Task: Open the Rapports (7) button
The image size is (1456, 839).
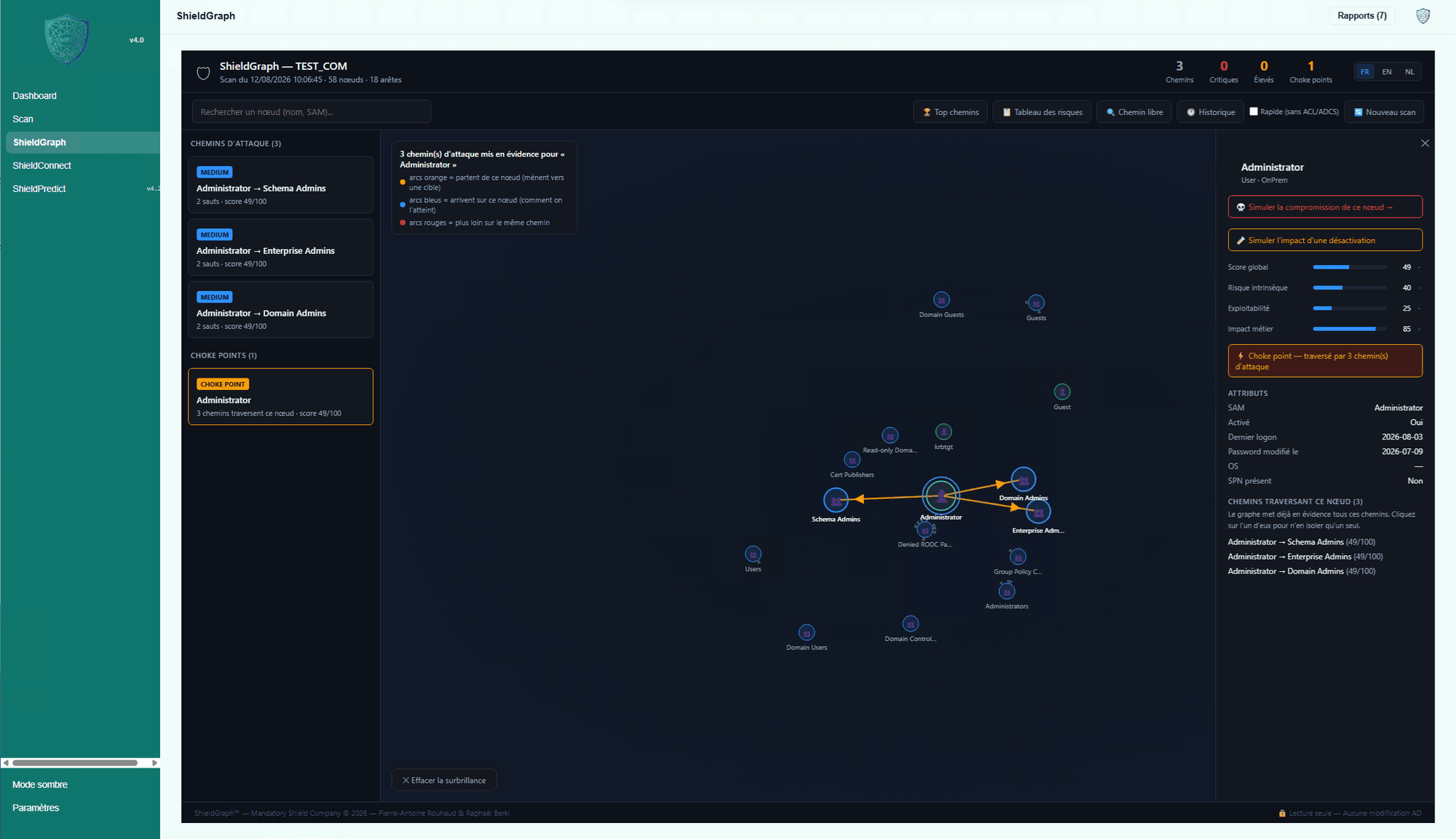Action: (x=1362, y=16)
